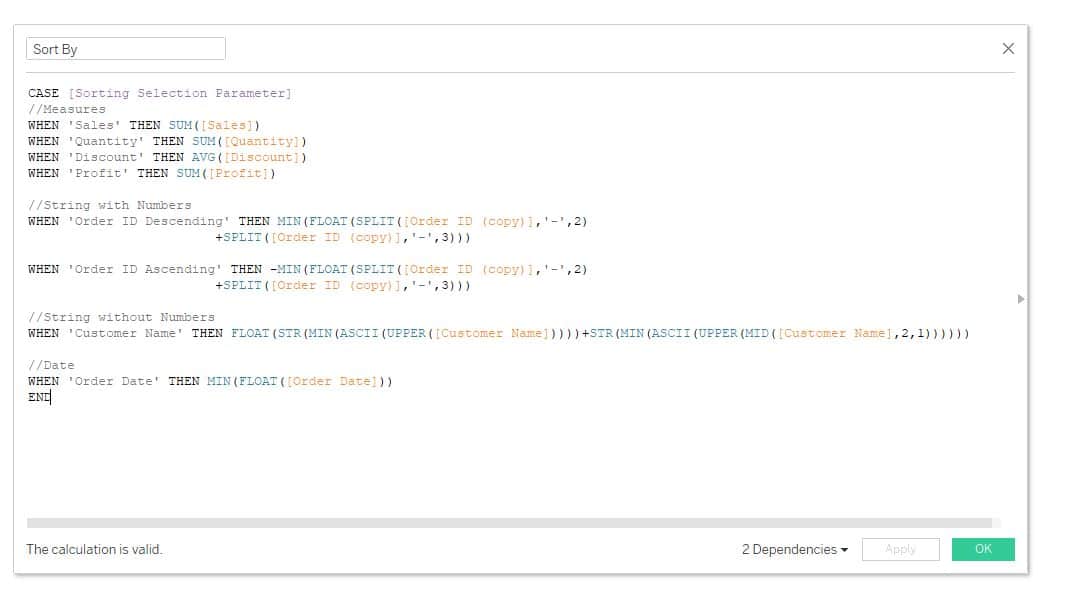Click the Sort By calculation name field
Image resolution: width=1070 pixels, height=616 pixels.
(x=126, y=49)
